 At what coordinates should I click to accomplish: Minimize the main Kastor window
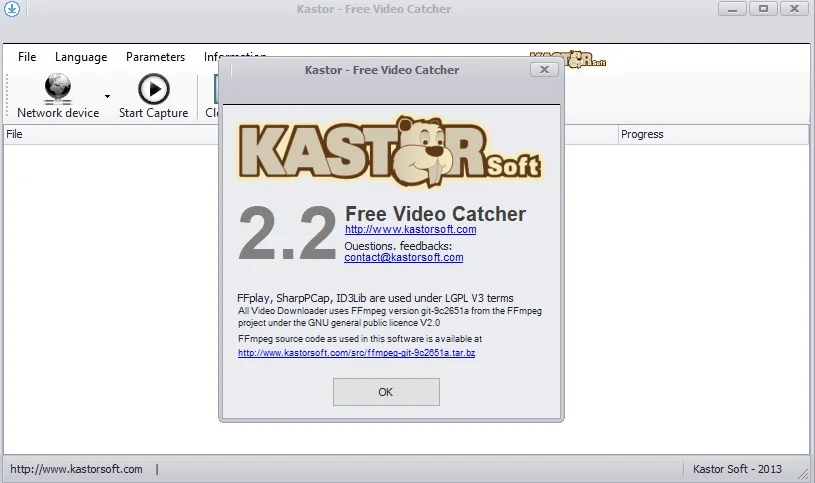tap(732, 9)
